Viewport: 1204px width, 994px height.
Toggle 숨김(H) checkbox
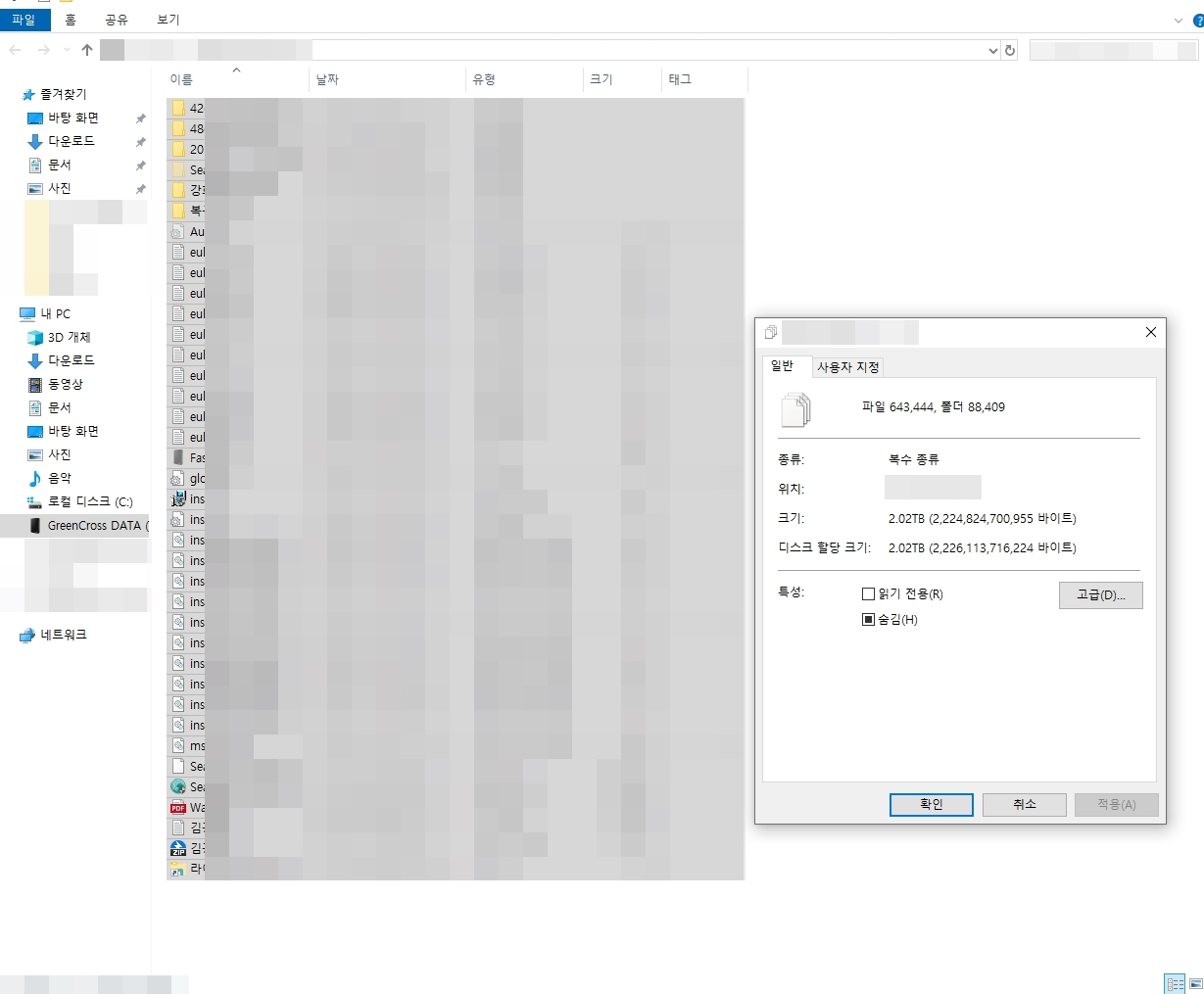[868, 620]
